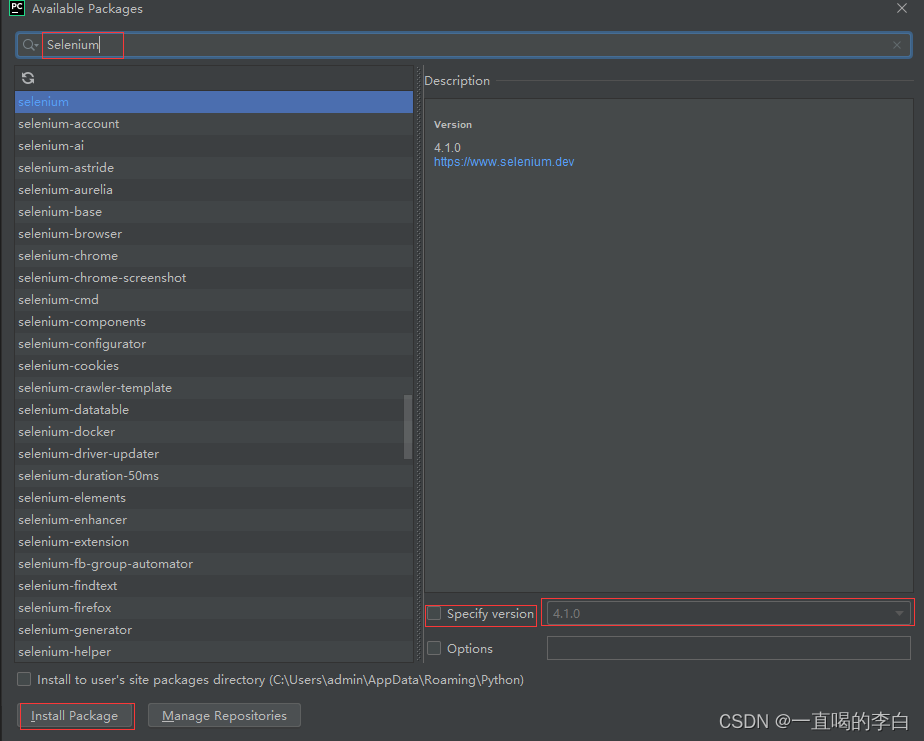924x741 pixels.
Task: Focus the Selenium search input field
Action: click(466, 45)
